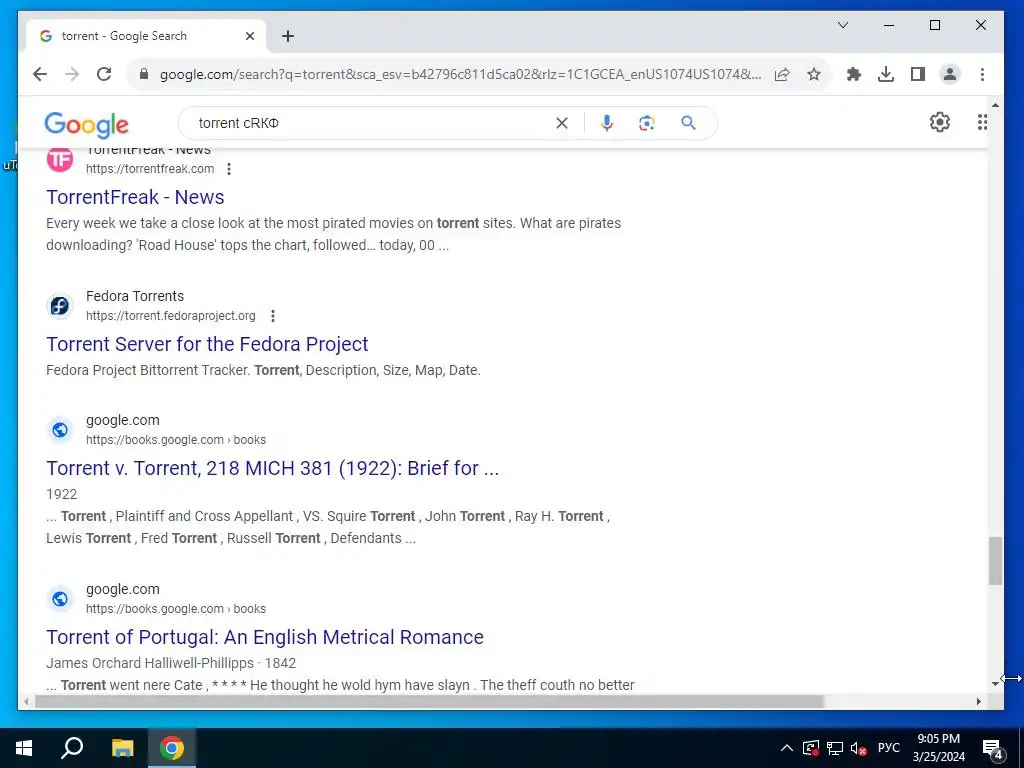The height and width of the screenshot is (768, 1024).
Task: Select the torrent - Google Search tab
Action: tap(146, 36)
